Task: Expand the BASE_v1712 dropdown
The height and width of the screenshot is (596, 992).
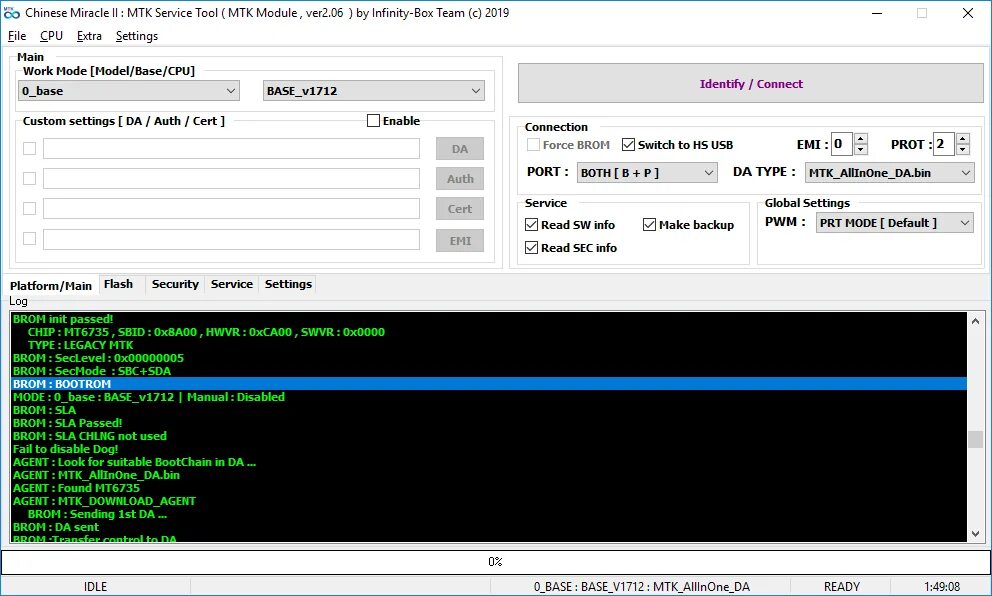Action: 373,90
